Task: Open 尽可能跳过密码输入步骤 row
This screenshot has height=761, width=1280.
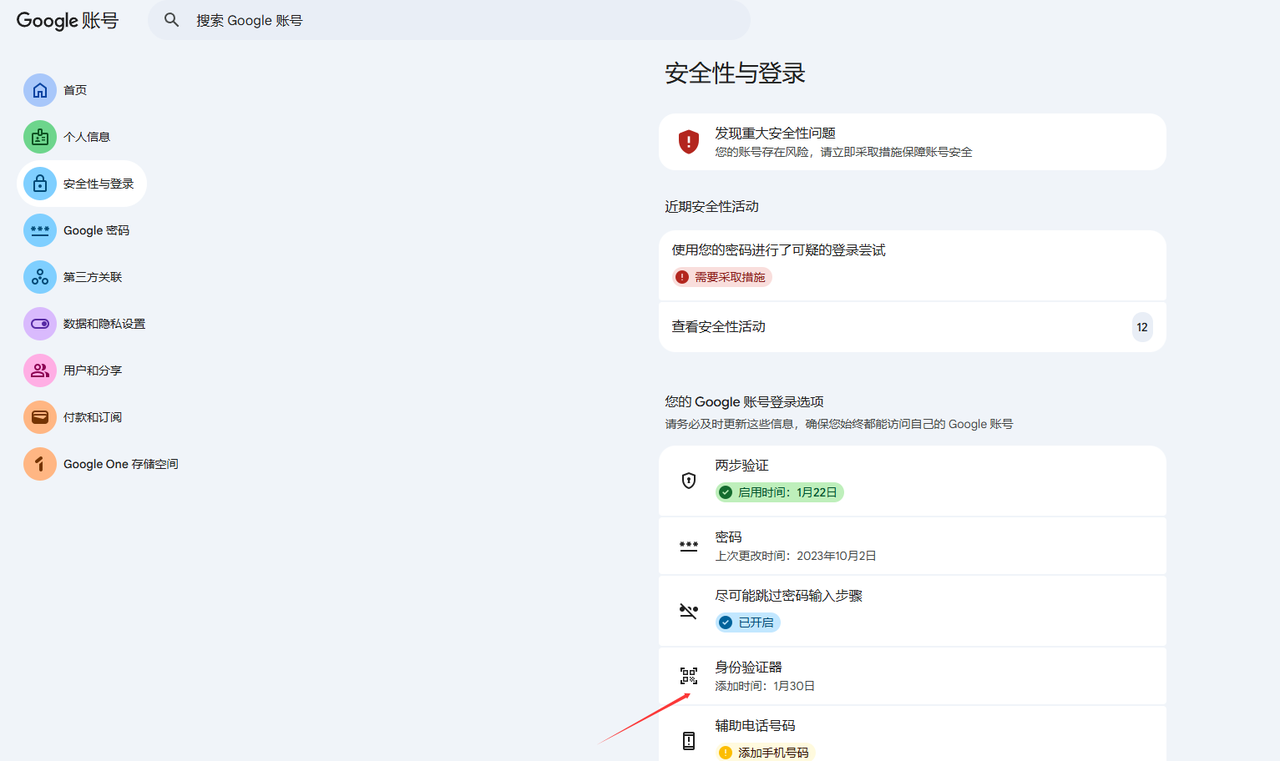Action: [912, 611]
